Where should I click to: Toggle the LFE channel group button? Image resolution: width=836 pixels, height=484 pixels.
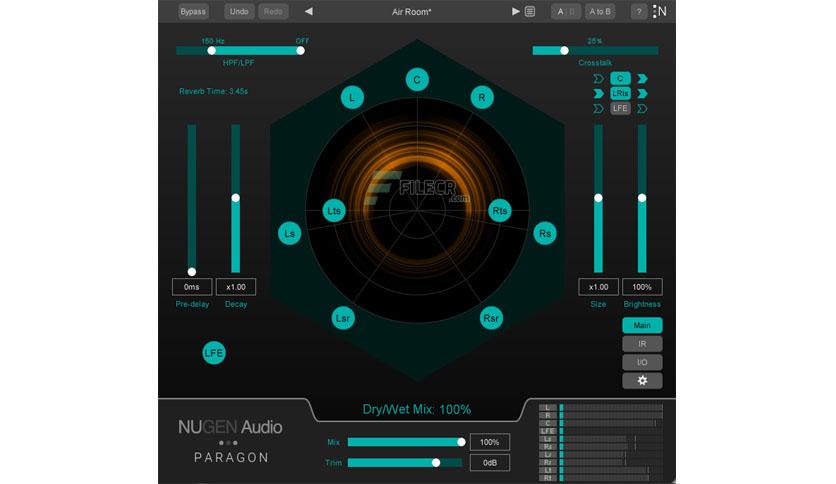[620, 108]
